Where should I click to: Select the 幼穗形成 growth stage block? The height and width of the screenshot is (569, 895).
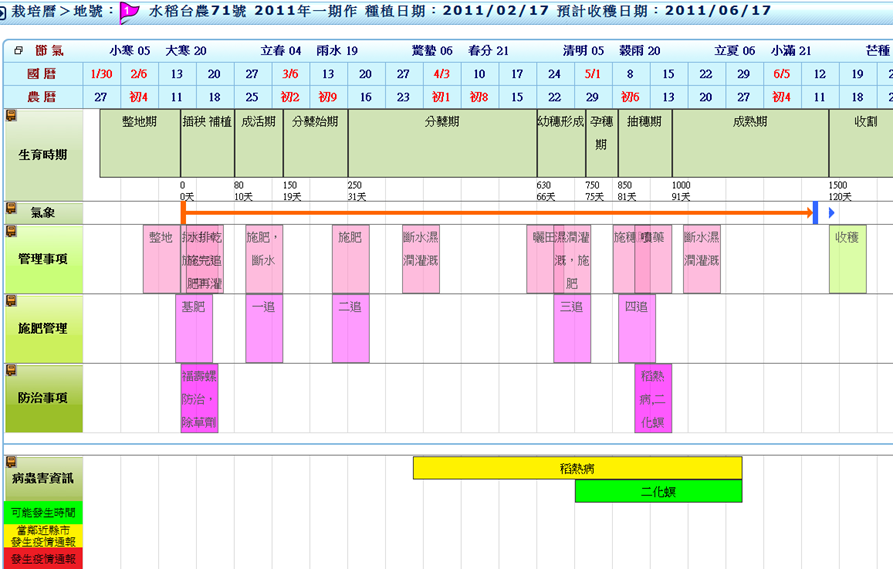coord(561,143)
